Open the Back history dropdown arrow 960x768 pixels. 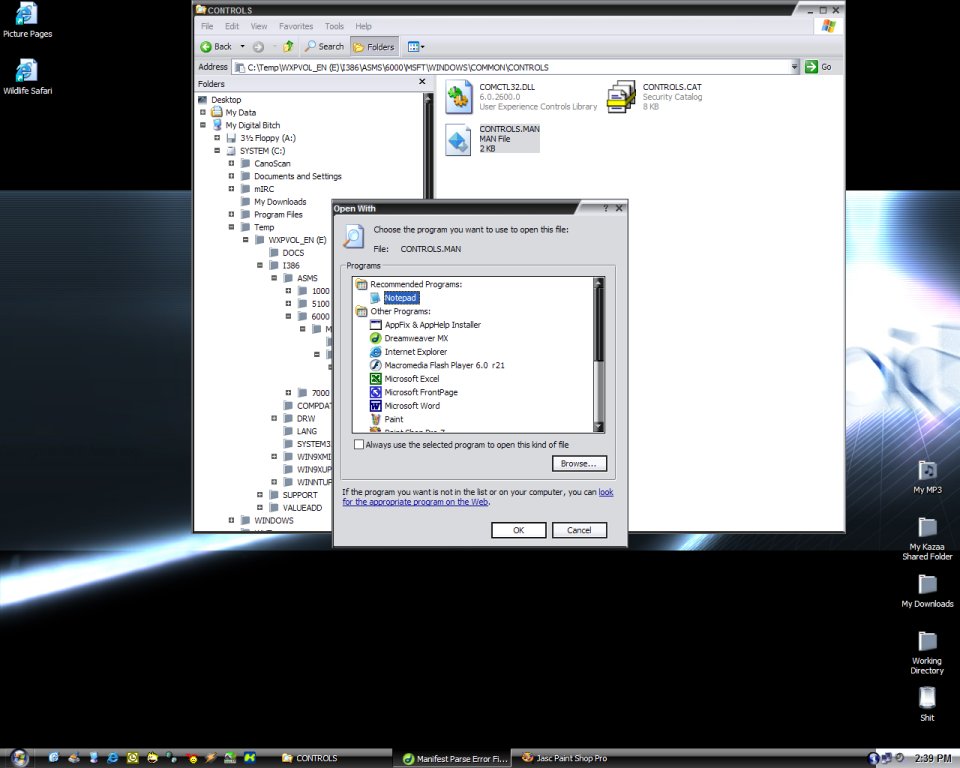click(x=242, y=47)
